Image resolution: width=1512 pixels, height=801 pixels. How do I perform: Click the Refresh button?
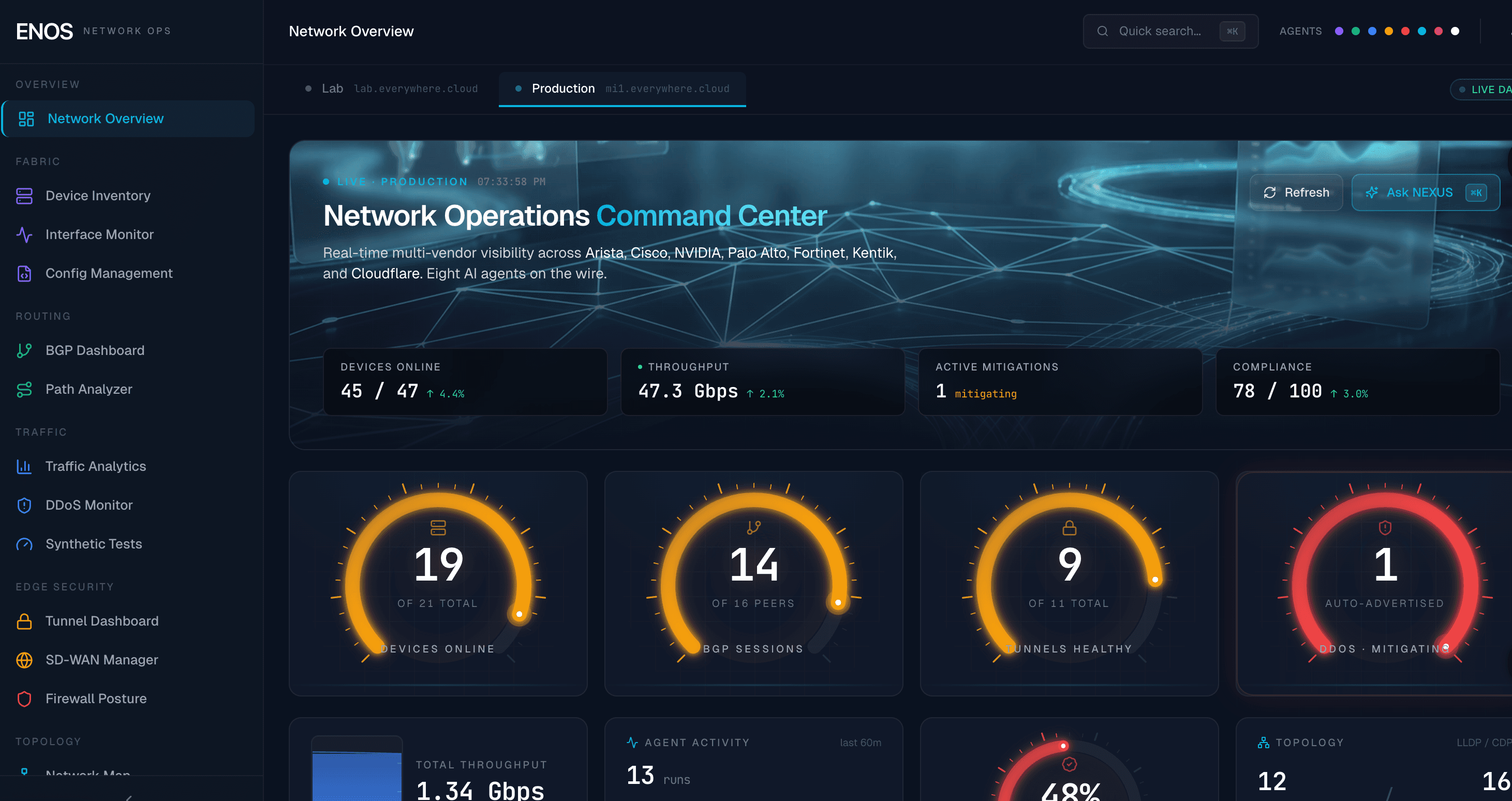[1296, 192]
